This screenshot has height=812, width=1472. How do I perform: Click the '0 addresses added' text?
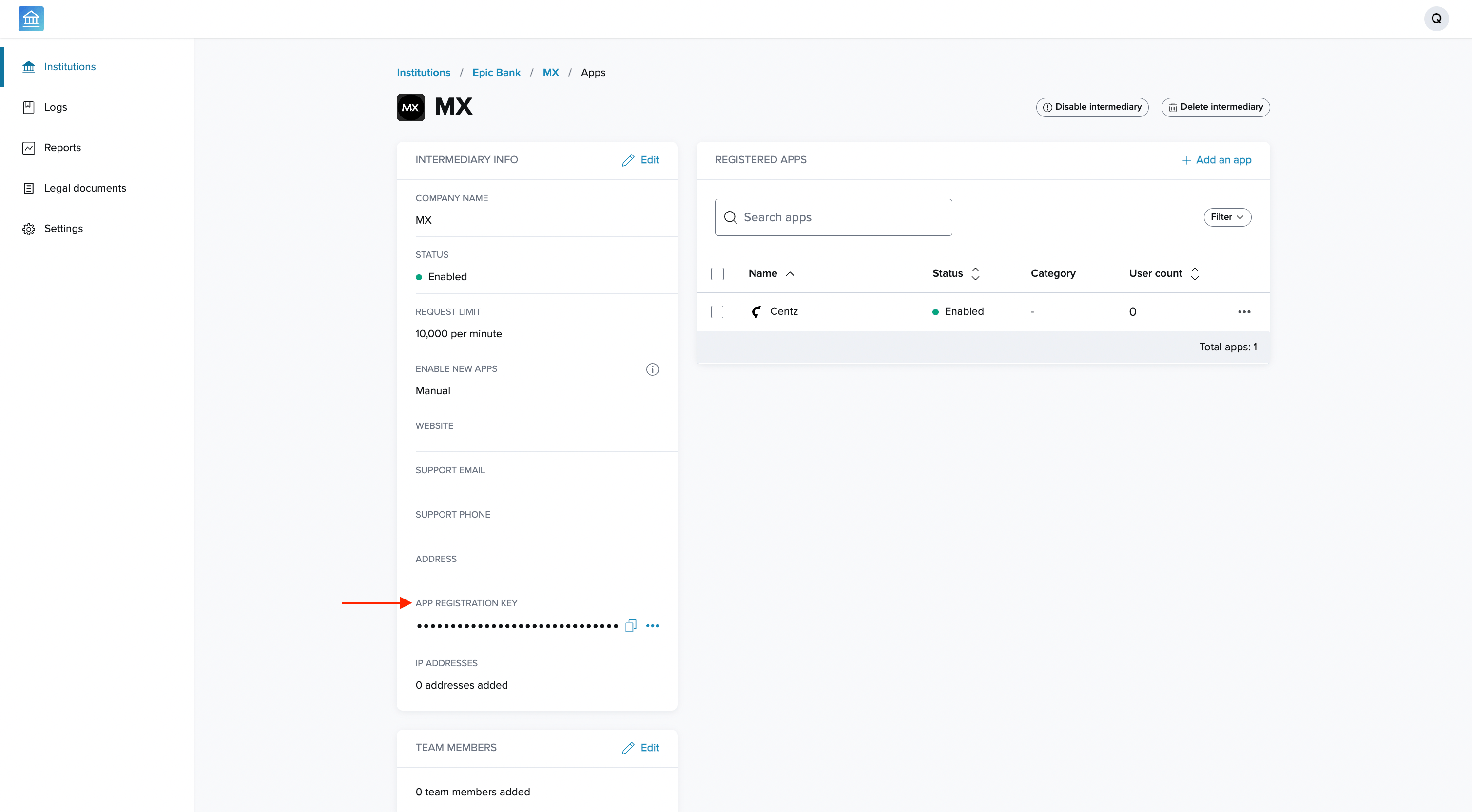tap(461, 685)
